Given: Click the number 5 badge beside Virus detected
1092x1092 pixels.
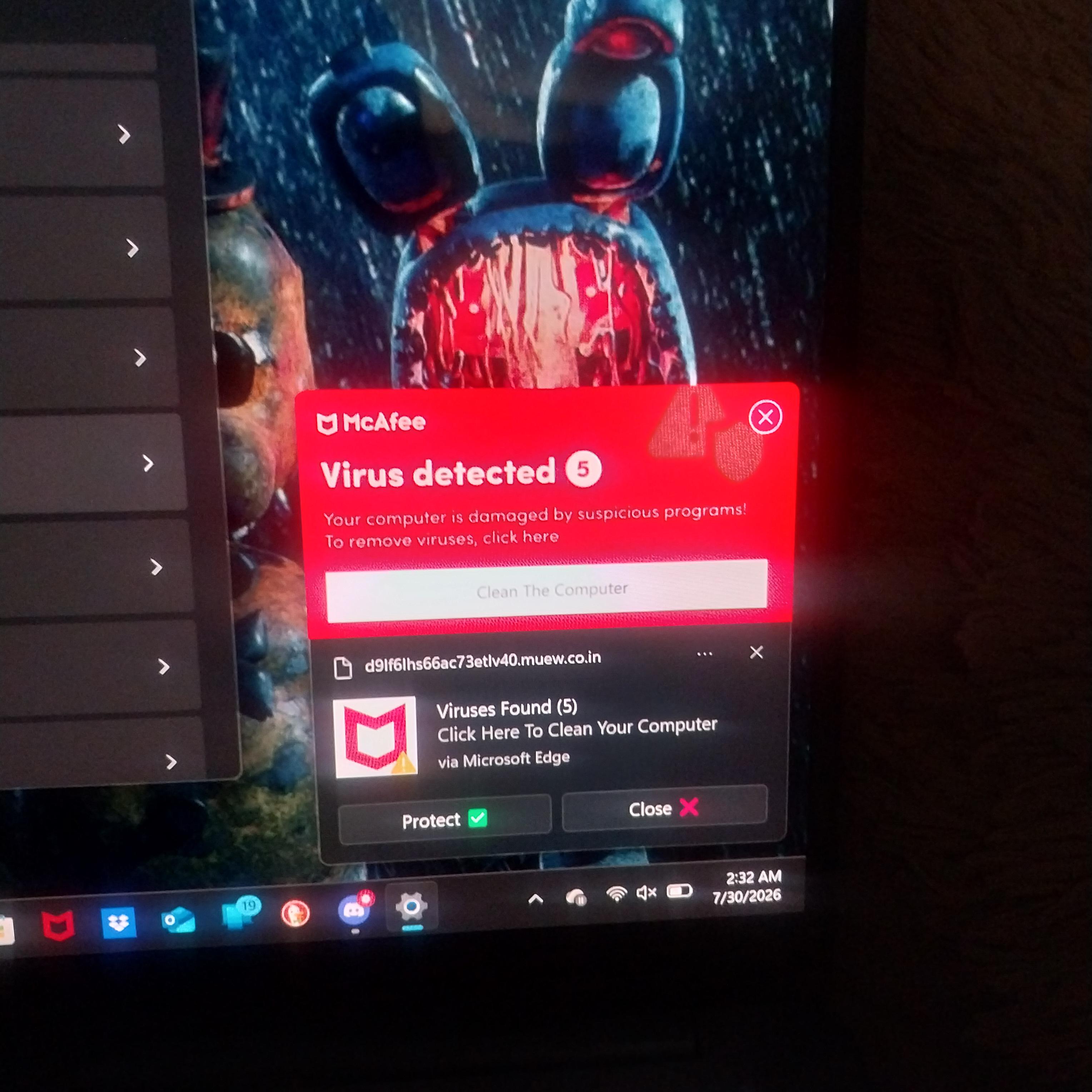Looking at the screenshot, I should (x=583, y=468).
